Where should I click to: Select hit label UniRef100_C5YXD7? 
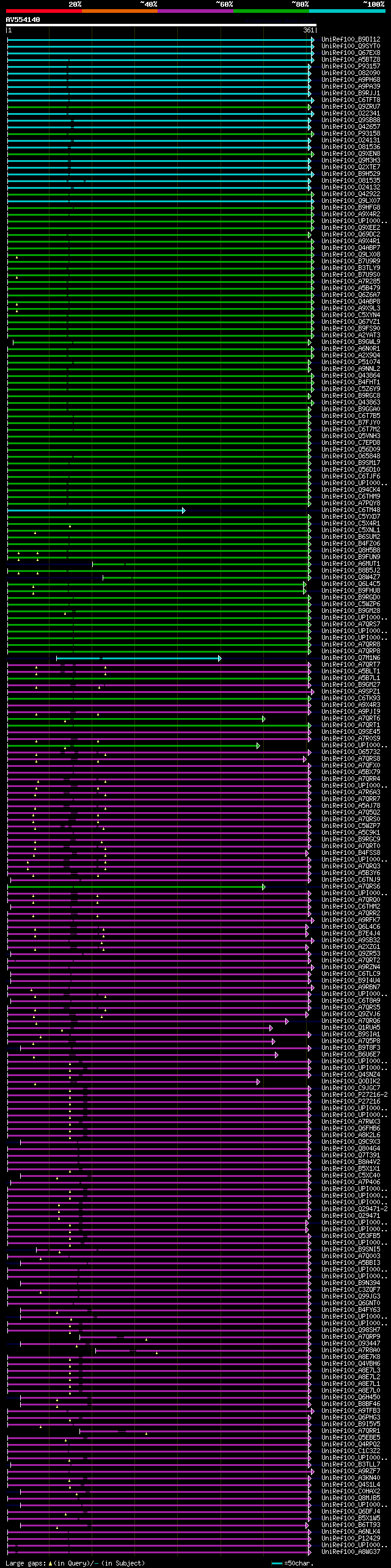351,516
